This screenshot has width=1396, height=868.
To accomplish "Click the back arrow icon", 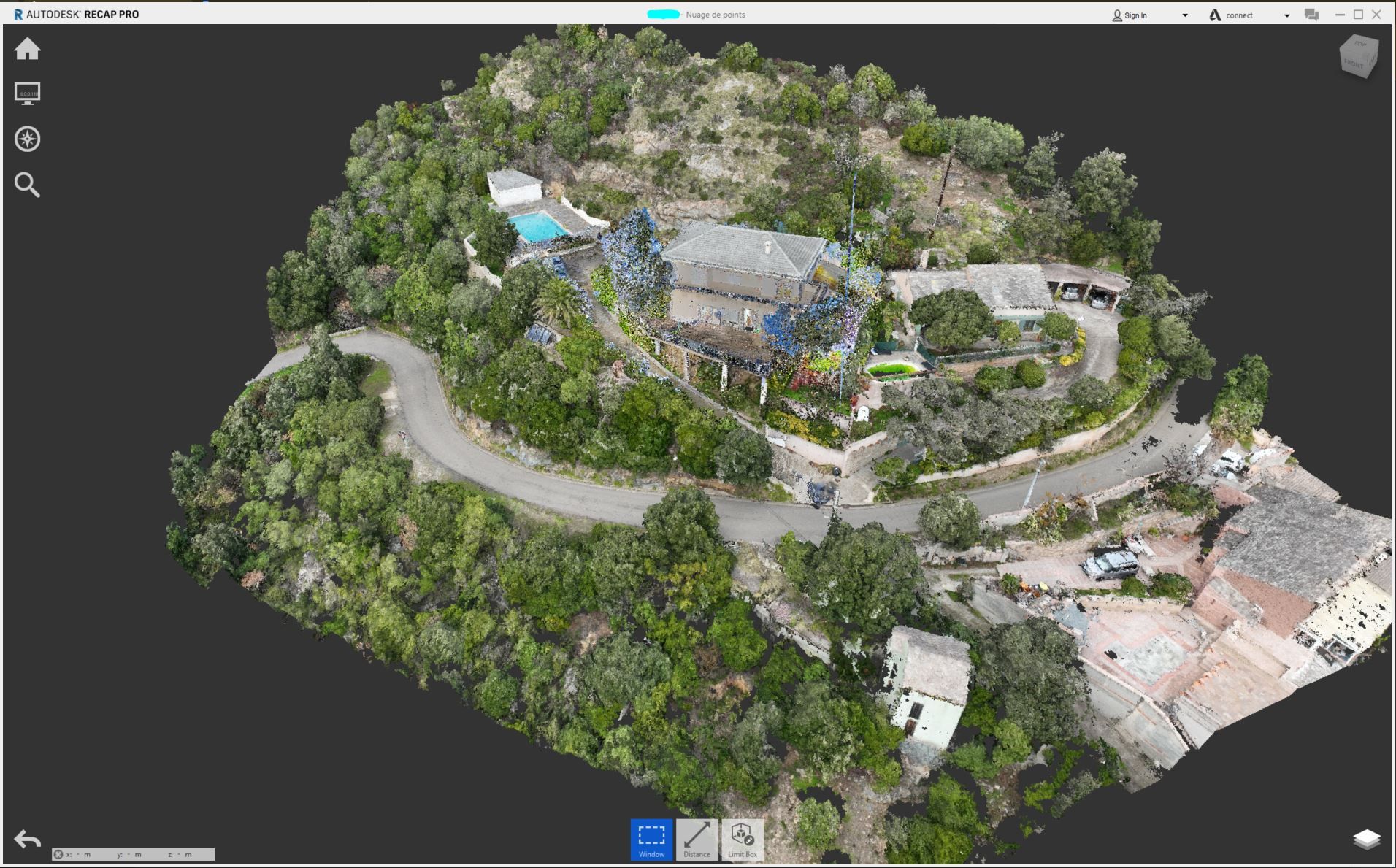I will click(x=28, y=840).
